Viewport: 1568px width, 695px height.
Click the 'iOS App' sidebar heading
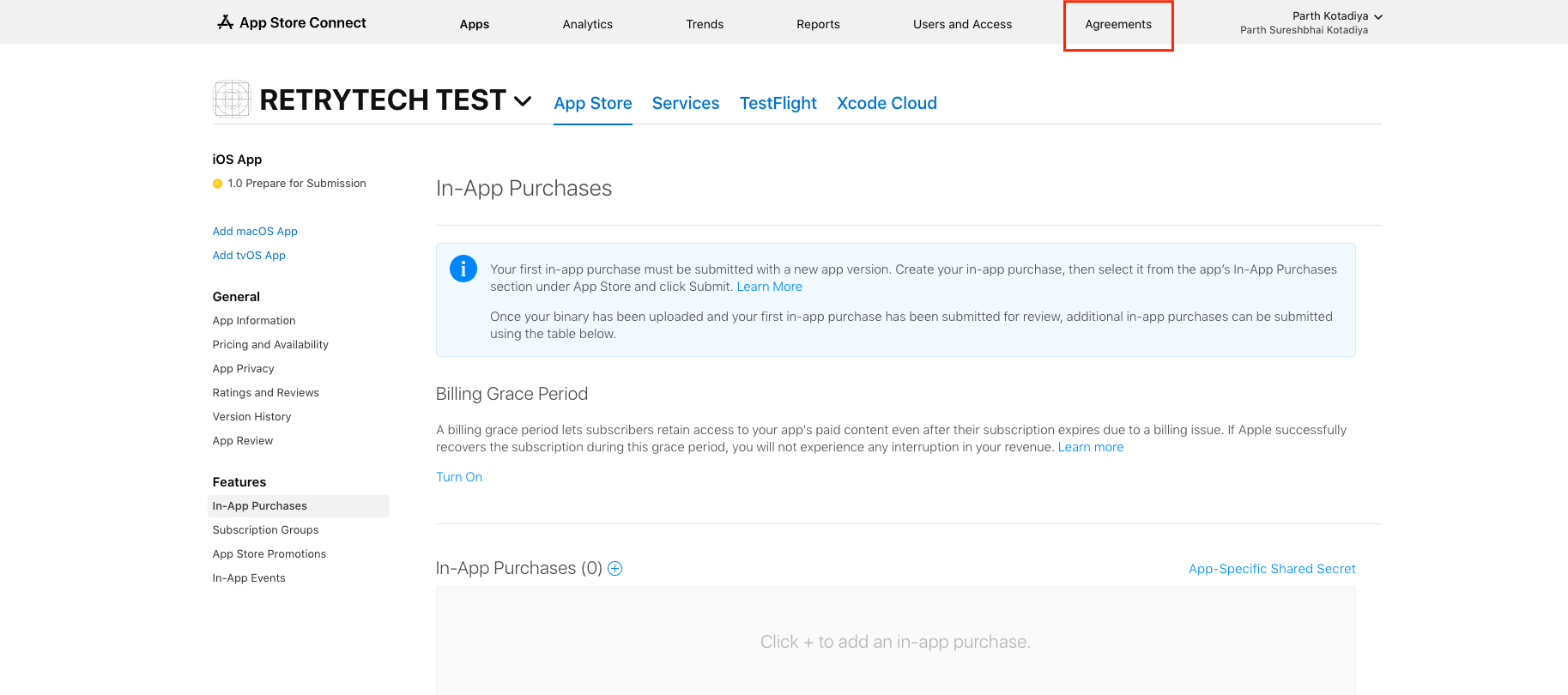238,160
